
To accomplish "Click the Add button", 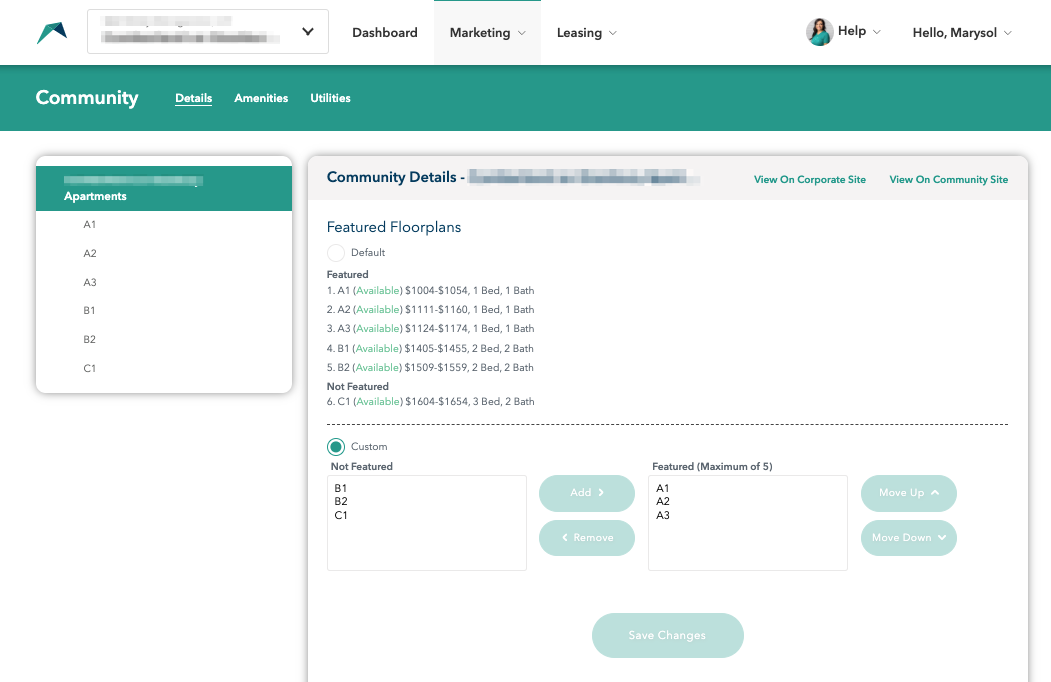I will coord(586,493).
